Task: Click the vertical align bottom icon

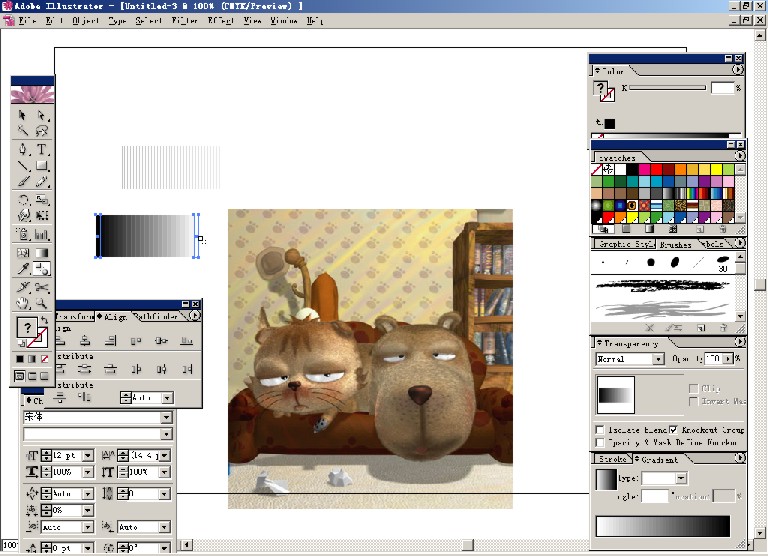Action: pos(187,340)
